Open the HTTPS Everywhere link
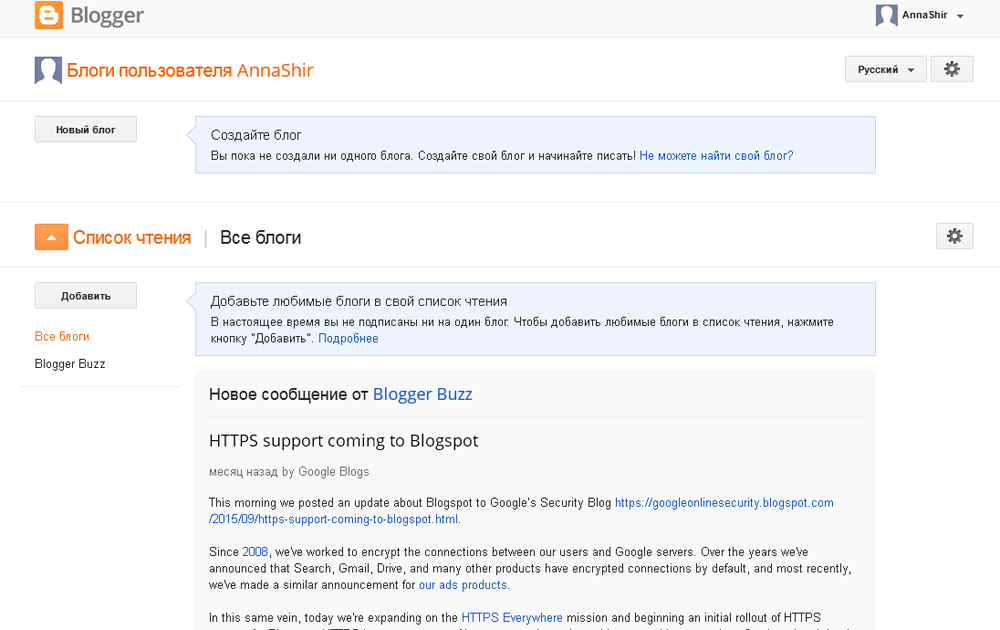Image resolution: width=1000 pixels, height=630 pixels. tap(511, 617)
